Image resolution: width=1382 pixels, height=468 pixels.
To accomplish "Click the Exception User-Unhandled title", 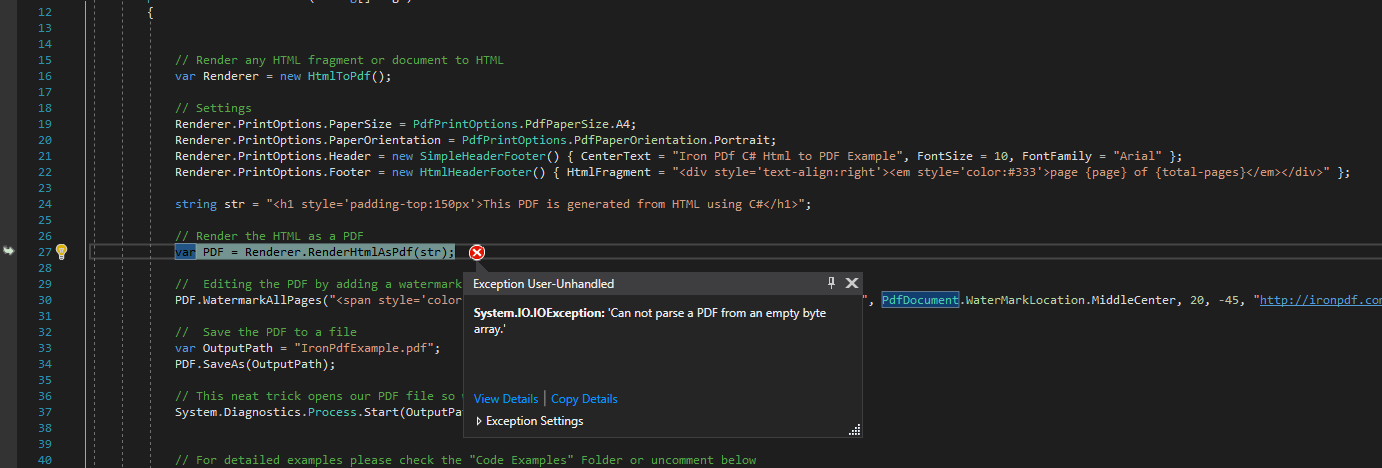I will (x=543, y=284).
